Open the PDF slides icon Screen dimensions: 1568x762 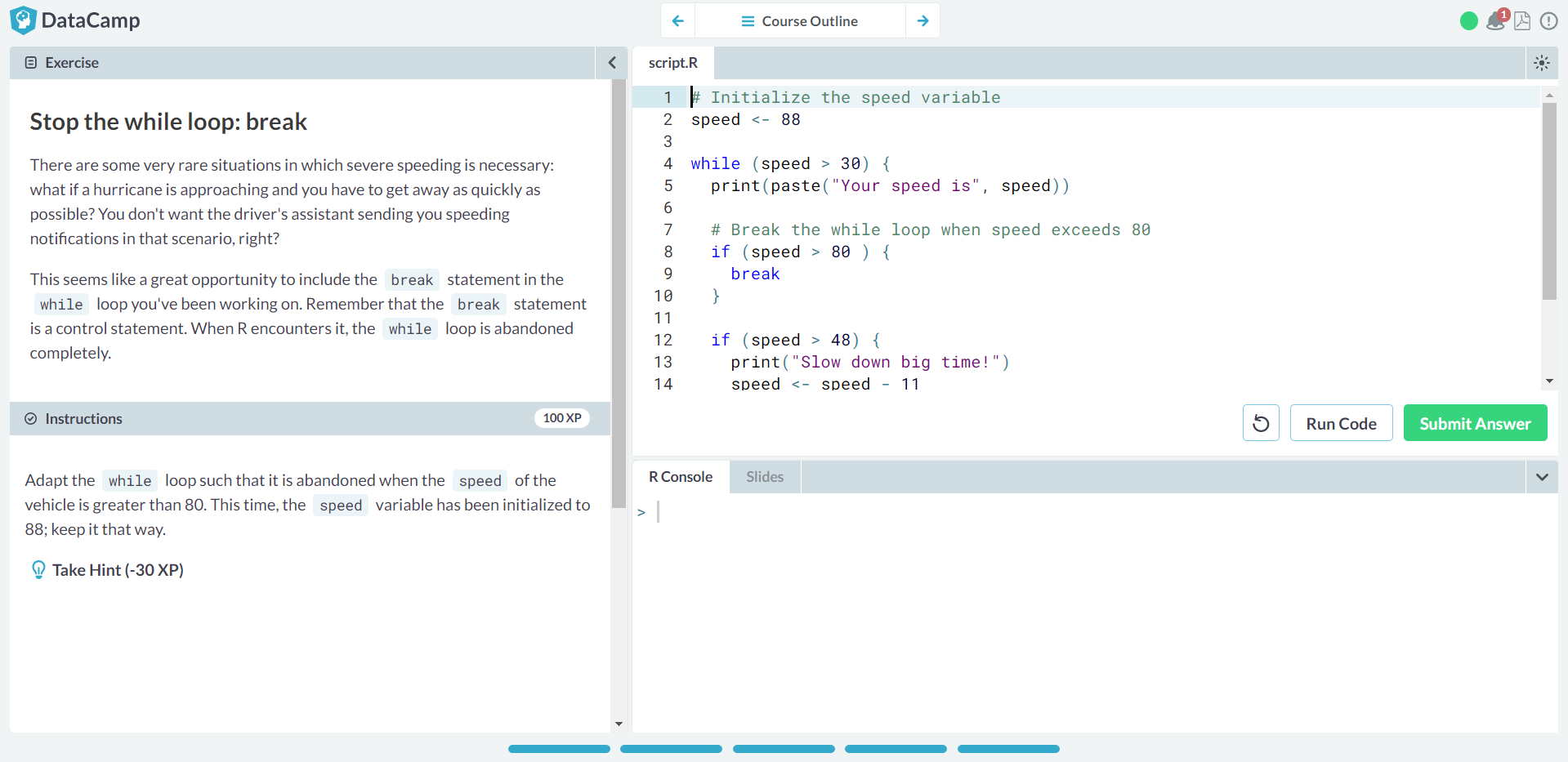coord(1522,21)
